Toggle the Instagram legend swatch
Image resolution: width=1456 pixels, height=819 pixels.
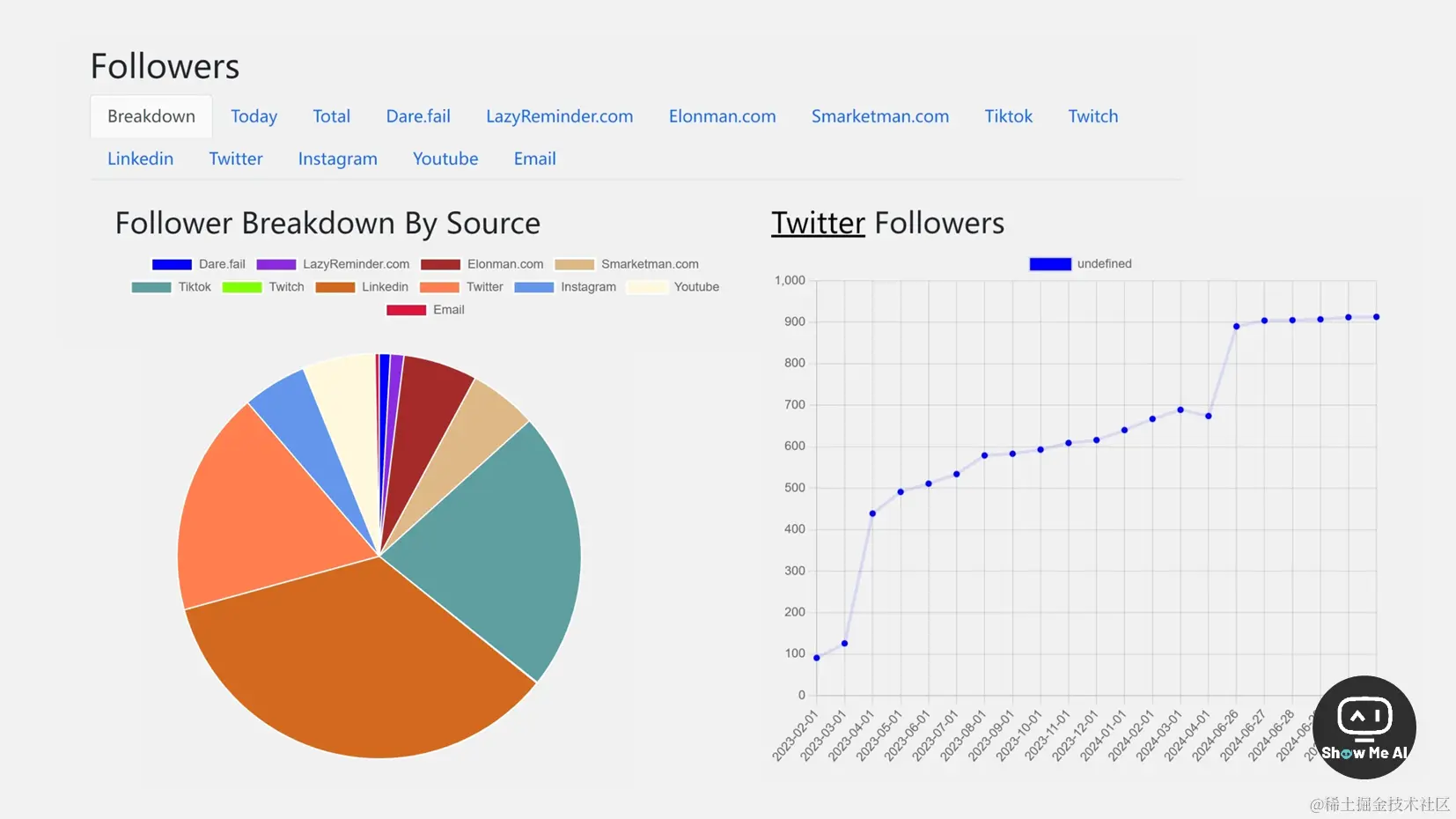point(534,287)
